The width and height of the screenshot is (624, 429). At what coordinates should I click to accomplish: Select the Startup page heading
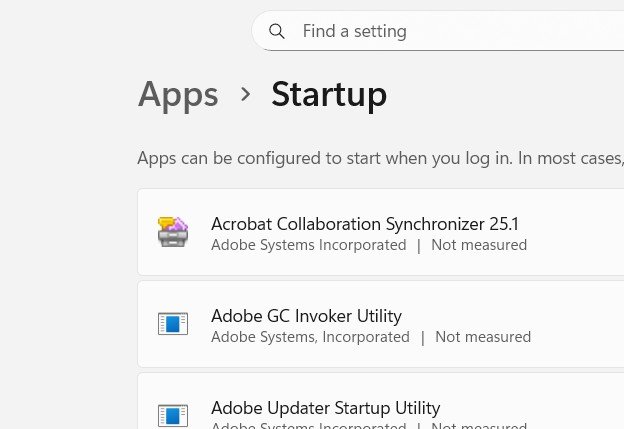click(x=329, y=94)
